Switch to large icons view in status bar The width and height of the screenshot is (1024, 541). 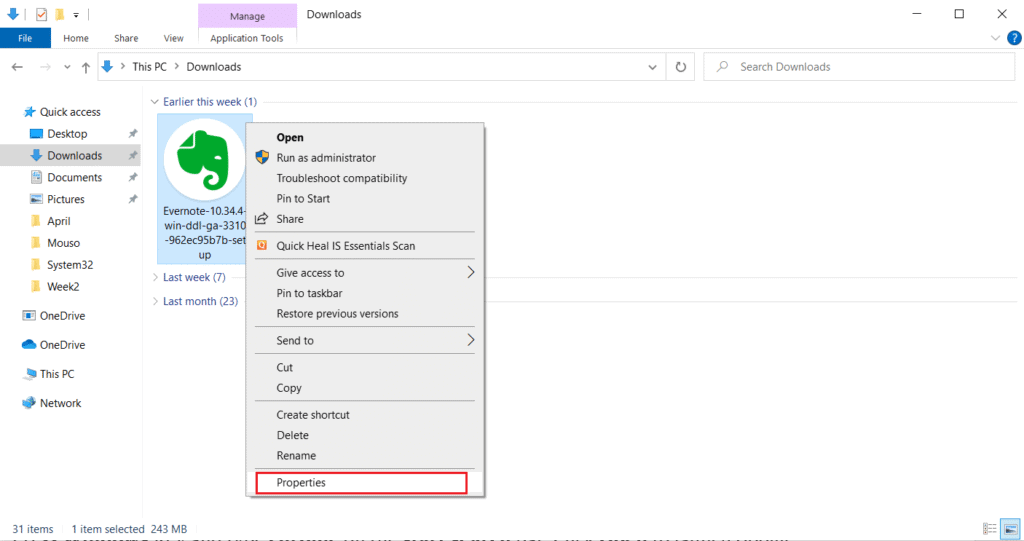(1009, 528)
